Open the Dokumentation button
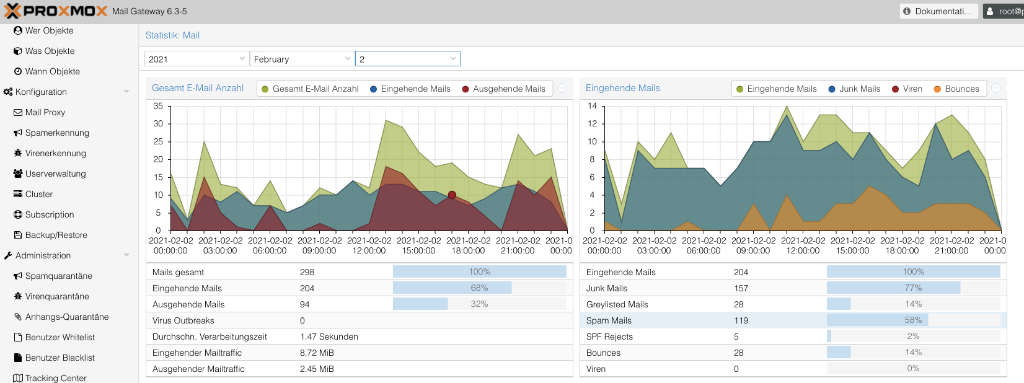Image resolution: width=1024 pixels, height=383 pixels. 938,11
